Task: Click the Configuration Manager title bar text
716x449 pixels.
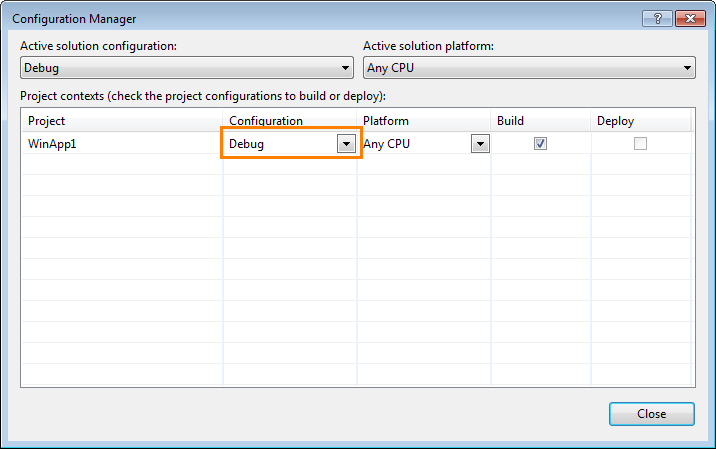Action: tap(74, 19)
